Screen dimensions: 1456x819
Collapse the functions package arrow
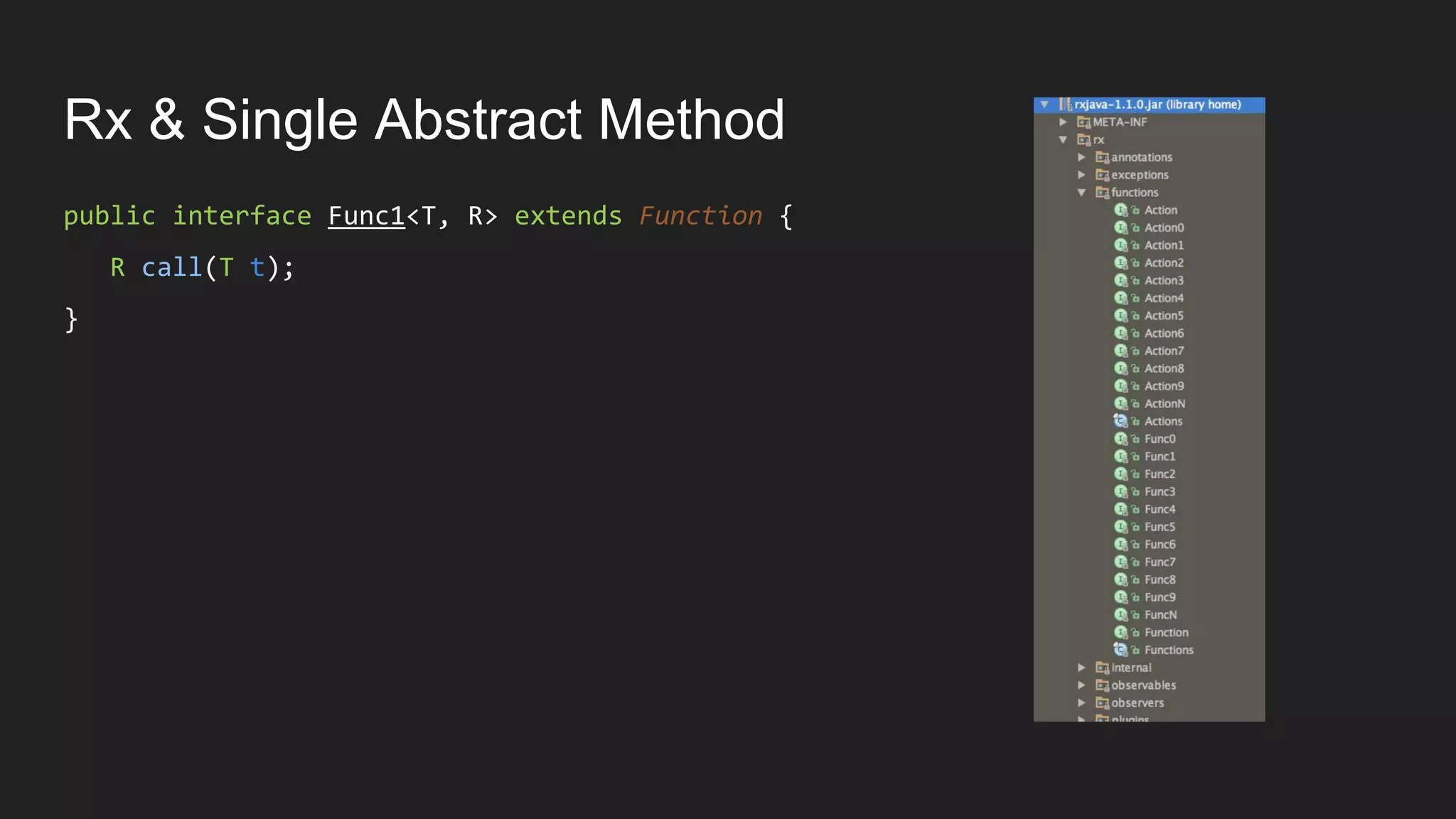tap(1081, 193)
